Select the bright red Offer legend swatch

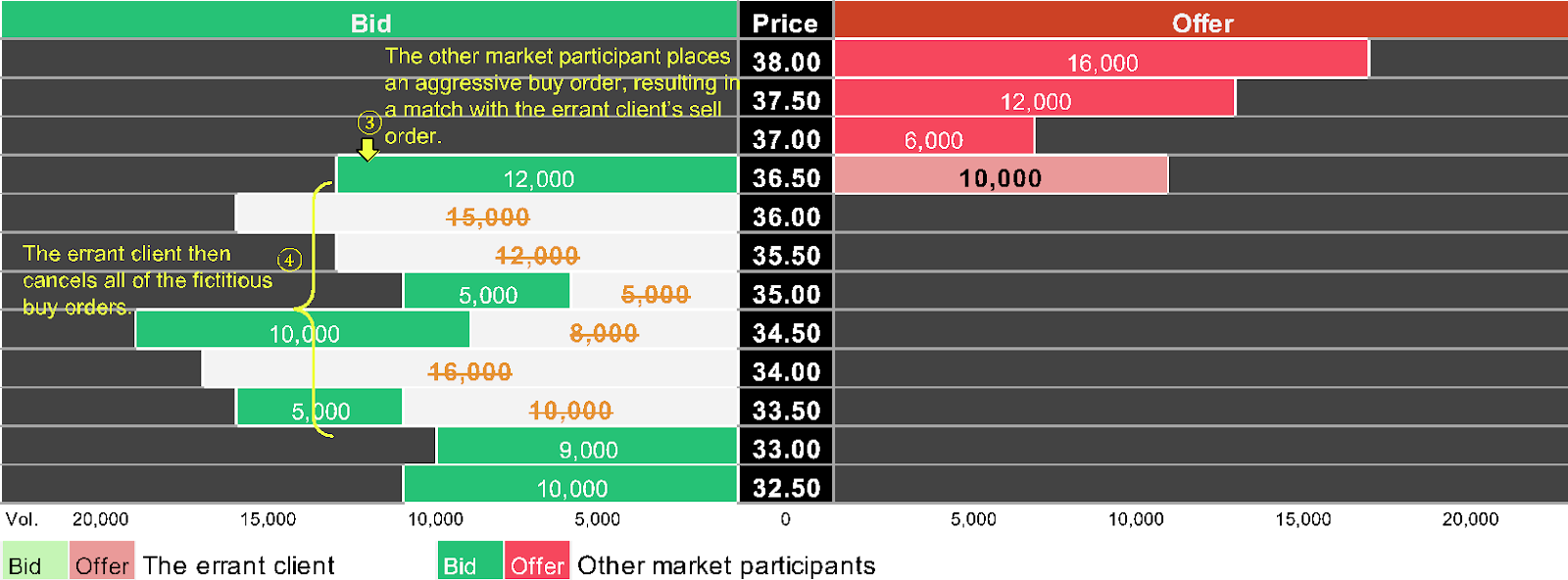pyautogui.click(x=537, y=562)
